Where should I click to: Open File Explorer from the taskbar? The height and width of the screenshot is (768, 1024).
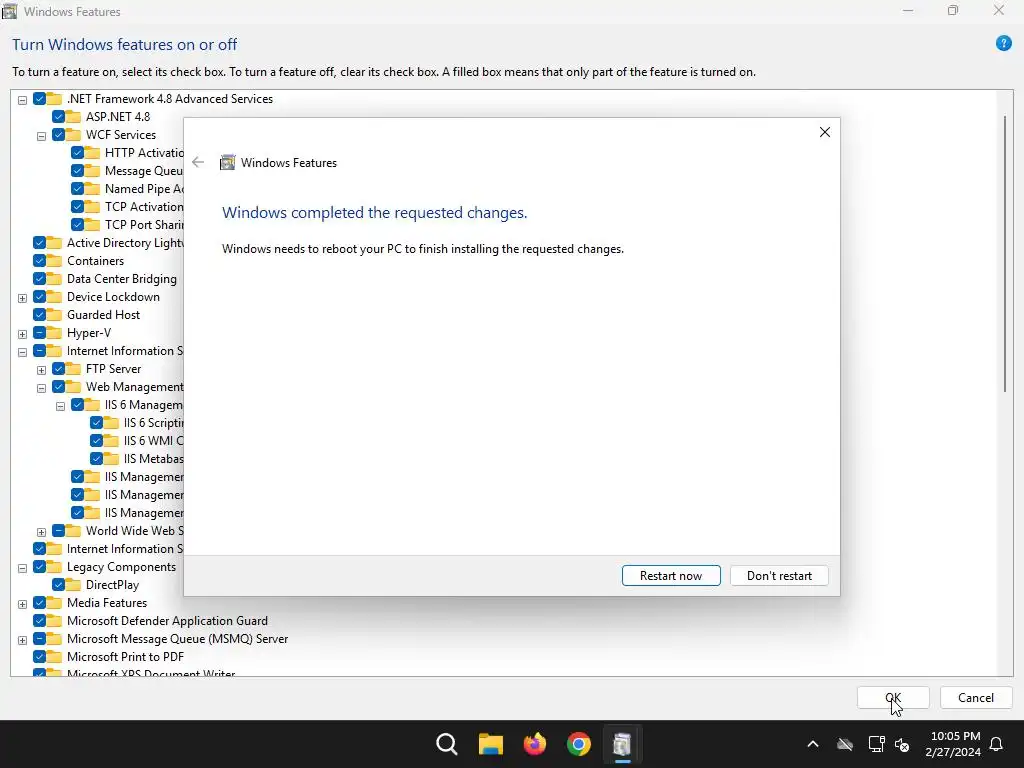point(490,744)
